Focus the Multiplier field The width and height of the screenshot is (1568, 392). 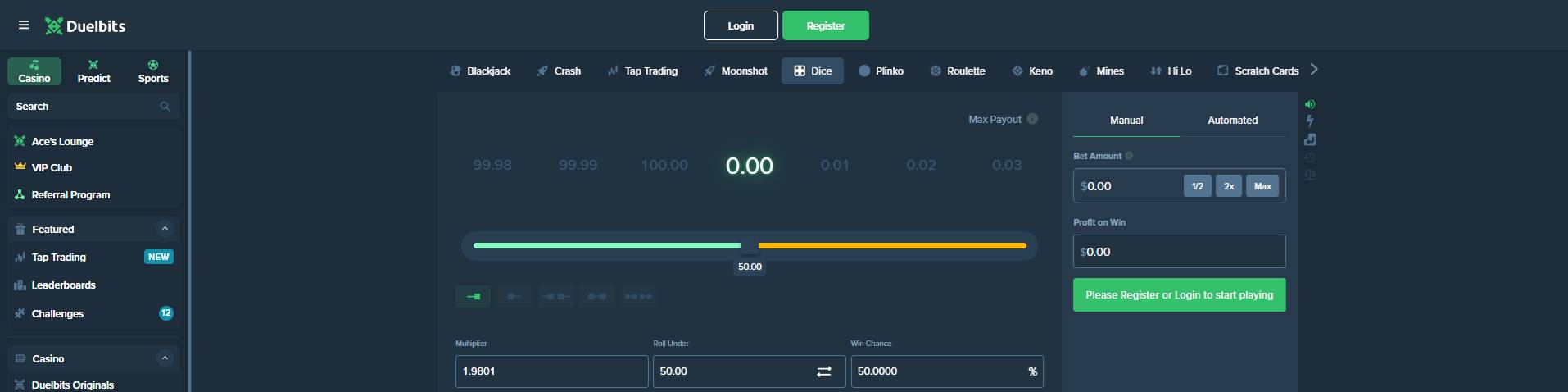(552, 371)
